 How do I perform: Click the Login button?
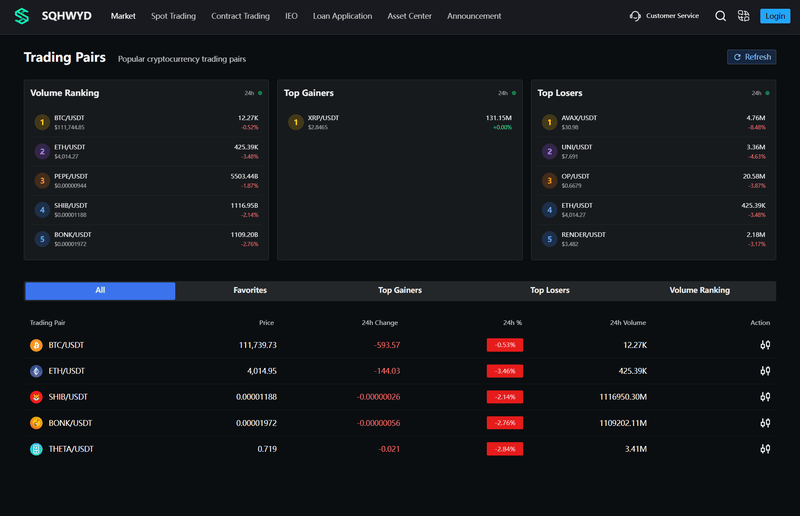[774, 16]
